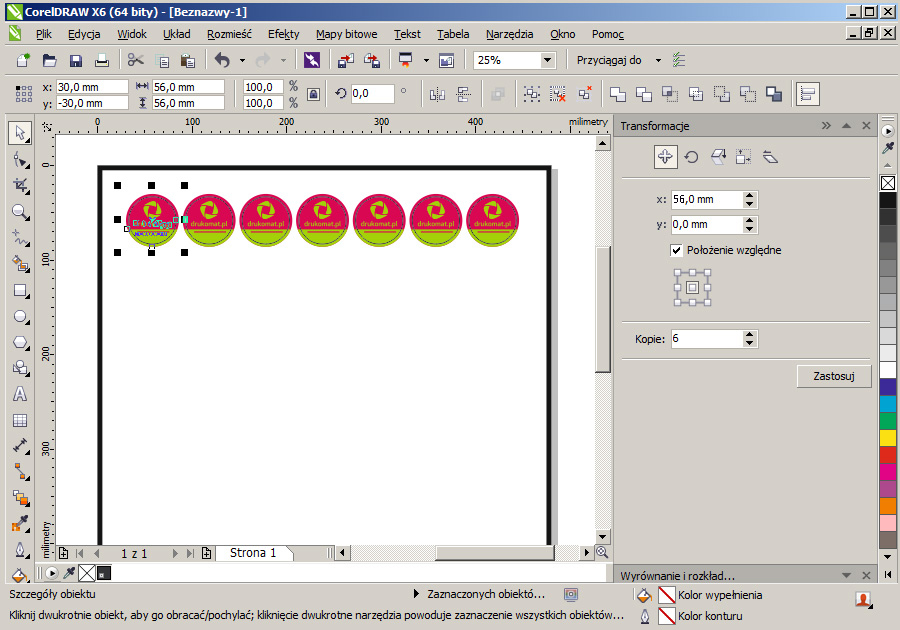Select the Pick tool in the toolbox
The image size is (900, 630).
[20, 133]
